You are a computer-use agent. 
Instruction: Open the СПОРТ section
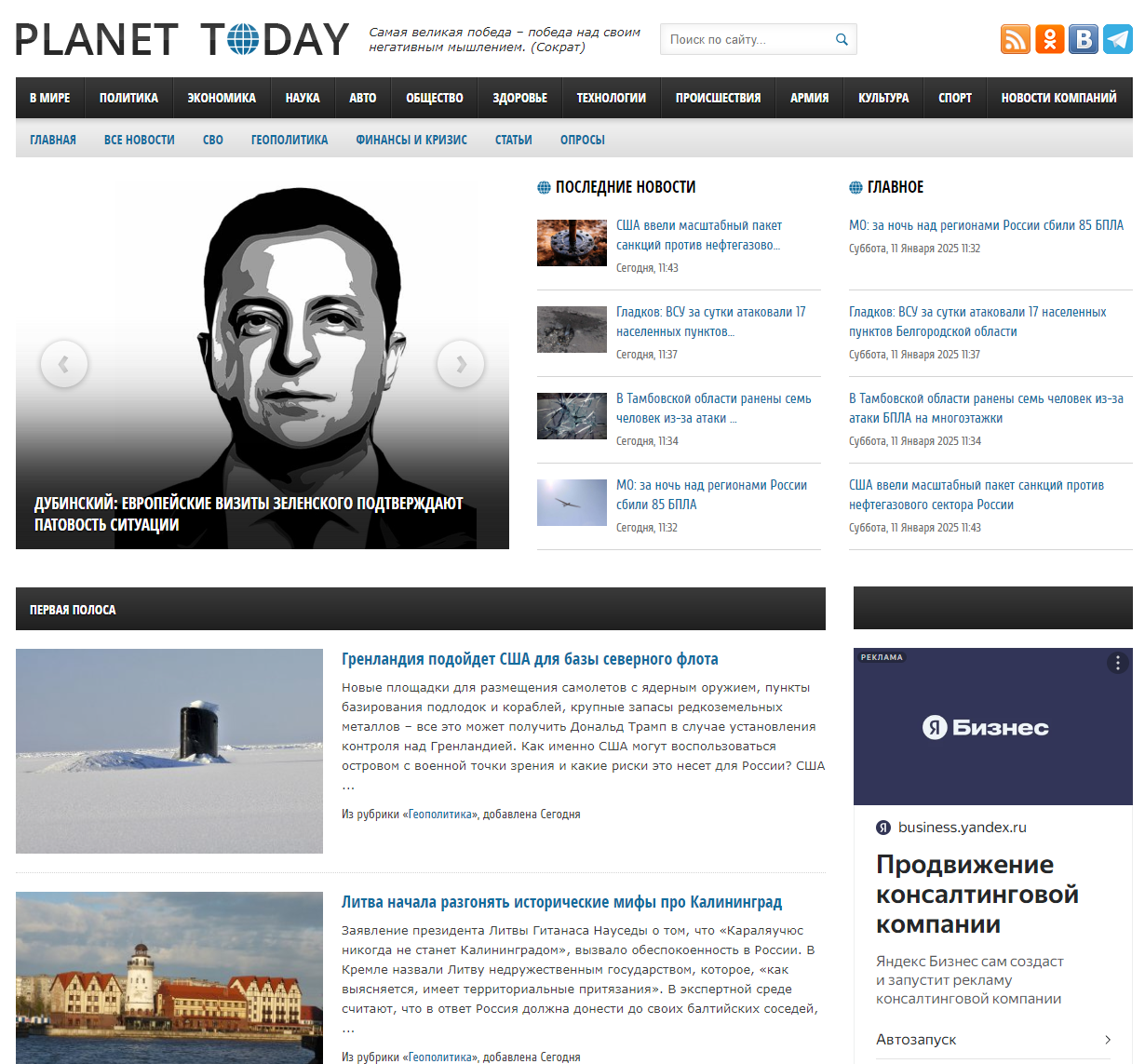point(955,98)
